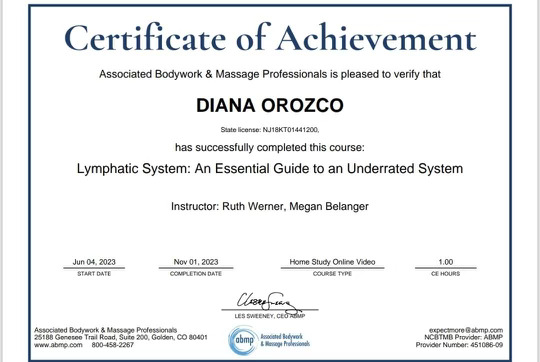This screenshot has width=540, height=362.
Task: Click Associated Bodywork & Massage Professionals logo text
Action: point(285,340)
